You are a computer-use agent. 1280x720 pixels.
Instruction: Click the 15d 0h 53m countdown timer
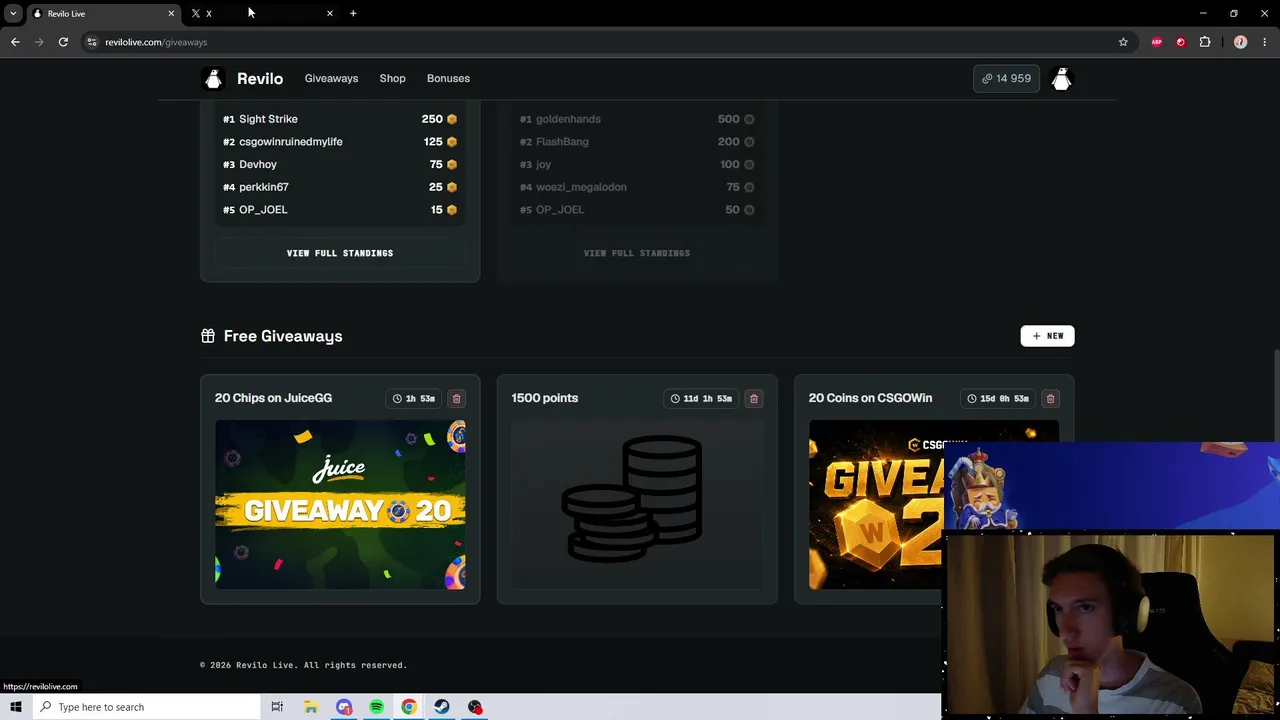[998, 399]
